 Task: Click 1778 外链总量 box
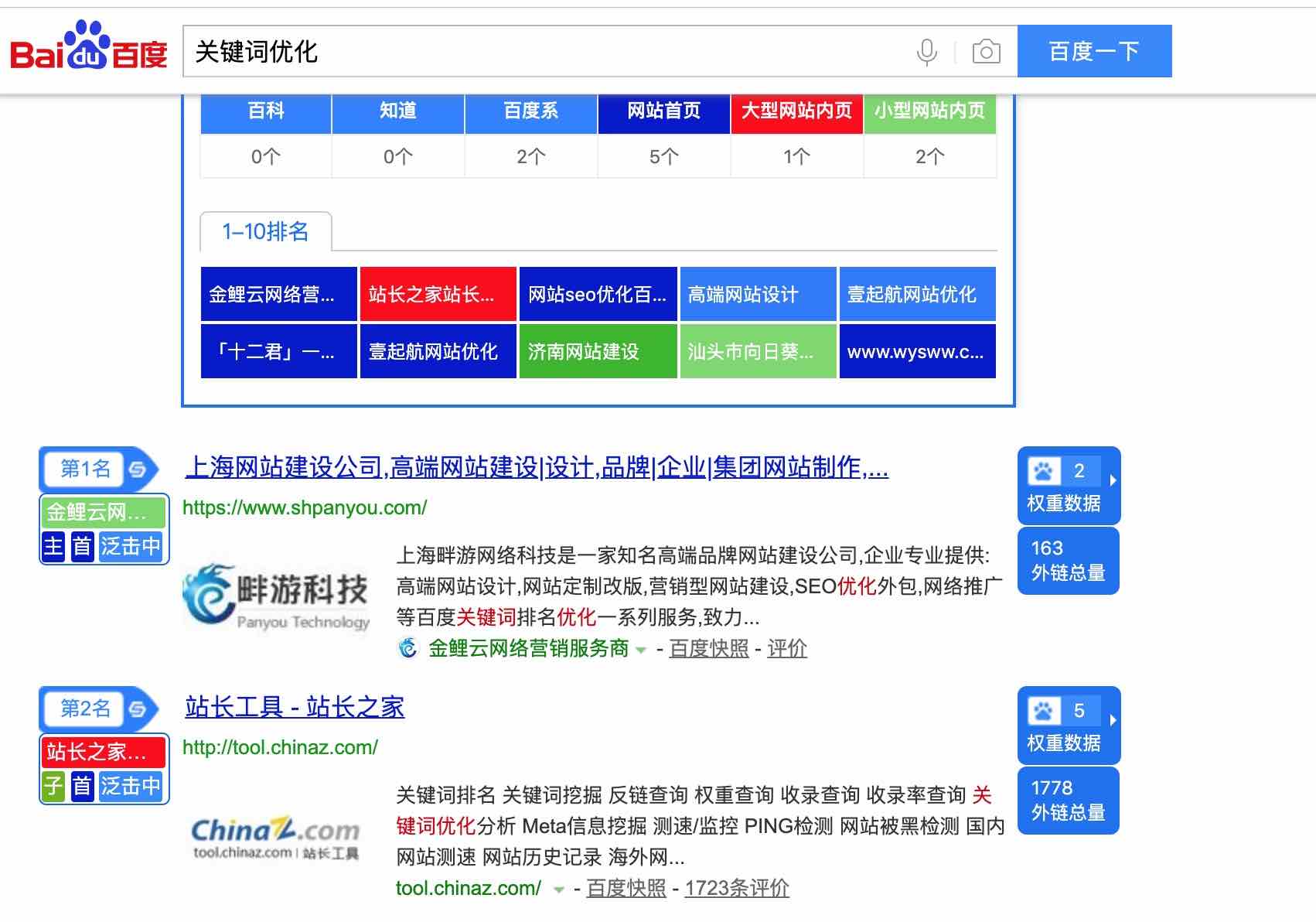[1069, 801]
